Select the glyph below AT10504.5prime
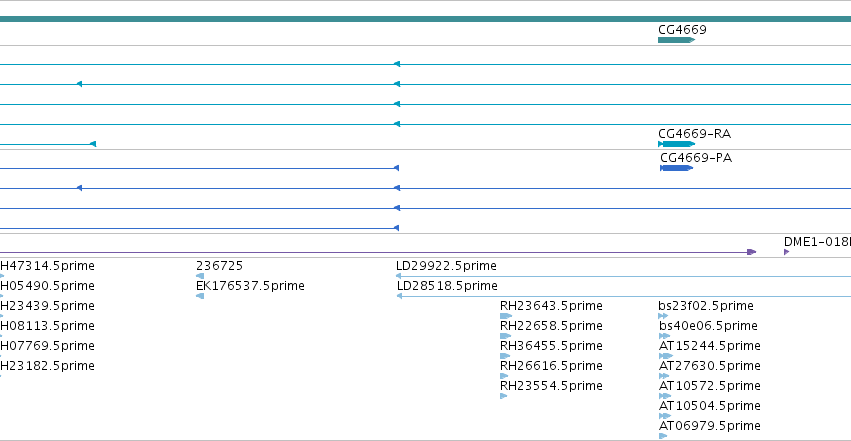851x441 pixels. click(x=665, y=416)
